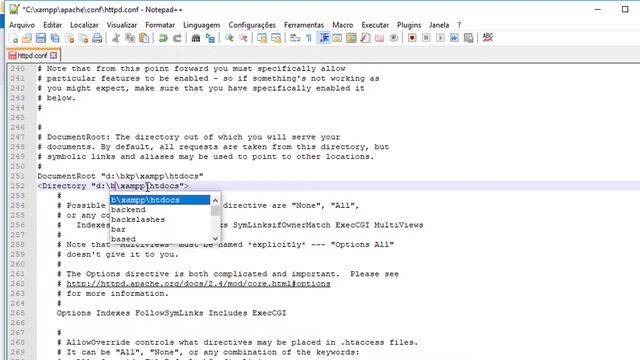Click the Print toolbar icon
The image size is (640, 360).
point(97,38)
